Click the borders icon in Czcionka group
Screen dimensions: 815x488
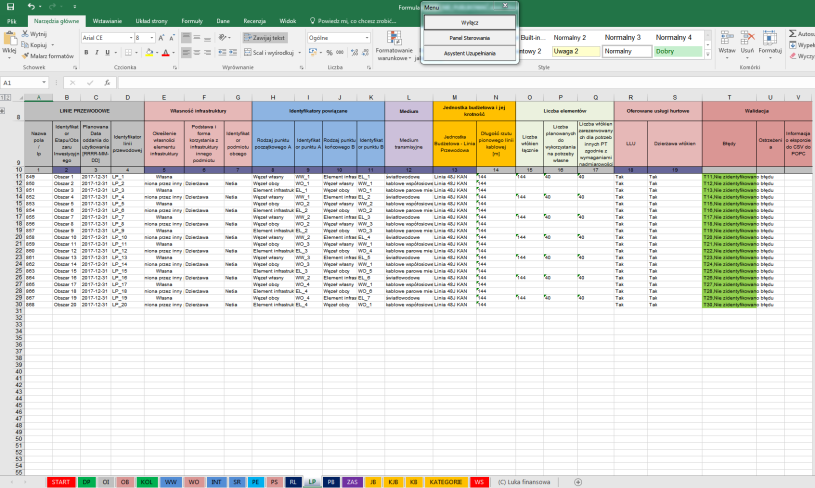(128, 52)
